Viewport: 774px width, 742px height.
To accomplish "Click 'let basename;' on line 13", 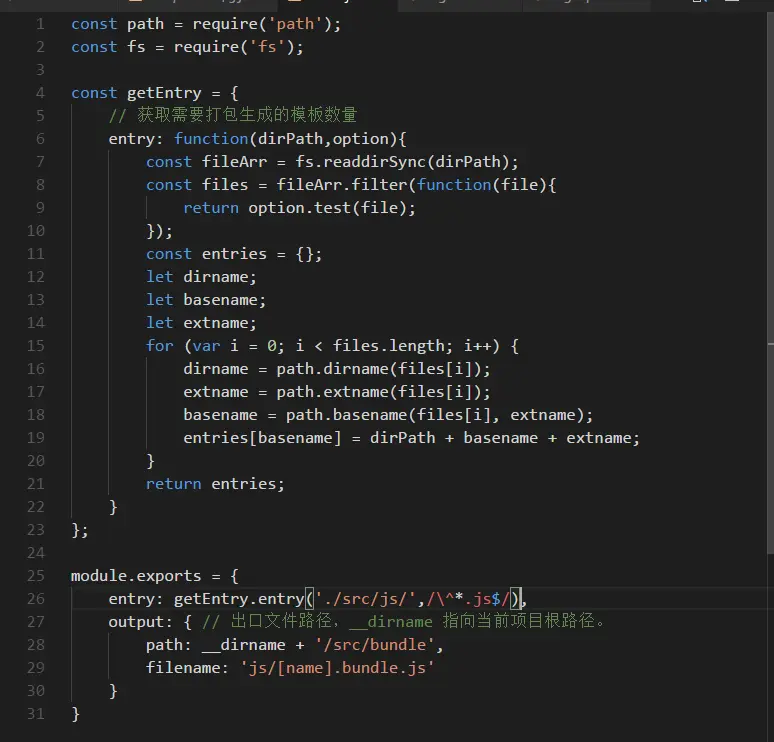I will pos(206,300).
